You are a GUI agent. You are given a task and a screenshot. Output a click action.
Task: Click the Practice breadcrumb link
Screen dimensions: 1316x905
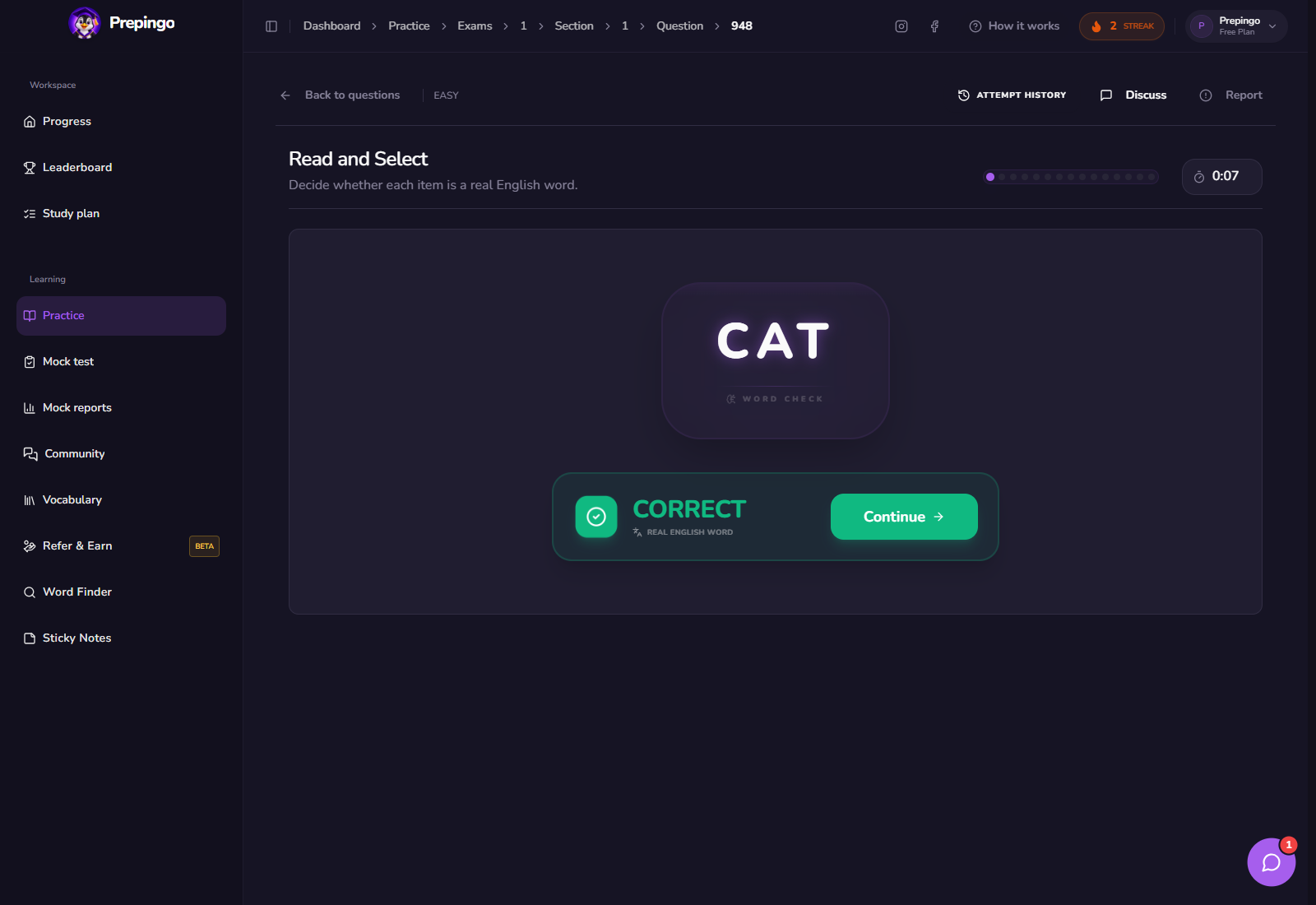point(409,26)
